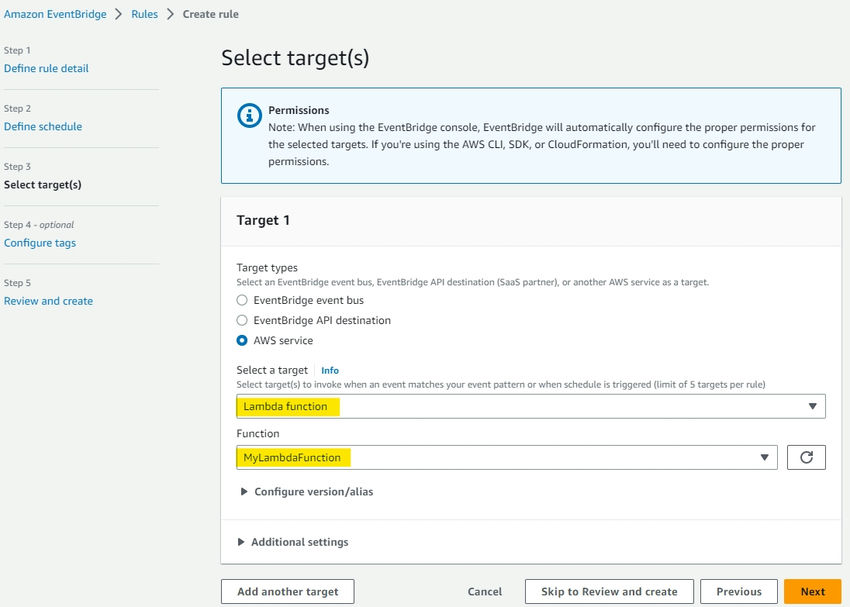Click the Rules breadcrumb link
Screen dimensions: 850x607
(x=144, y=14)
